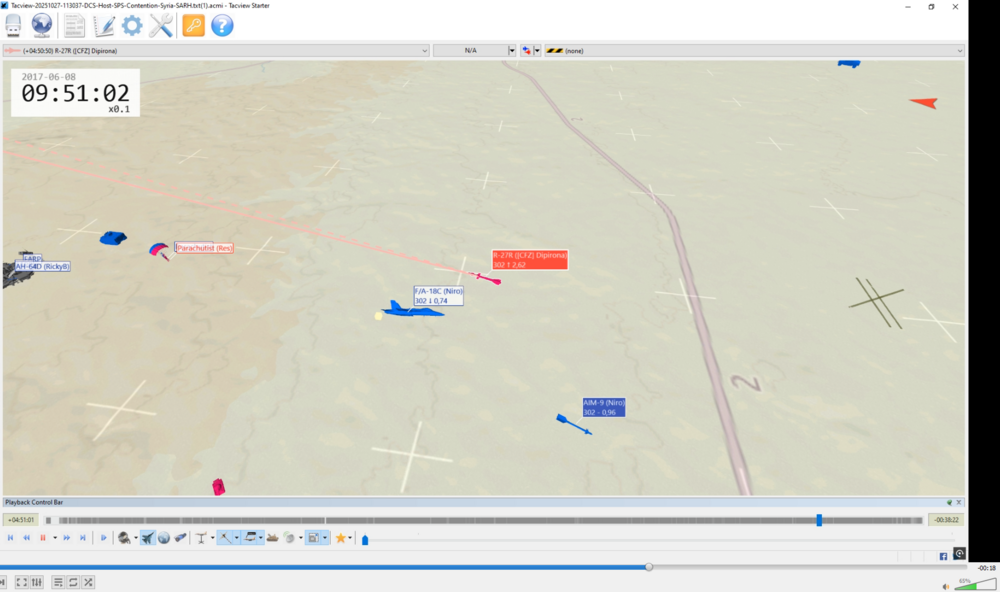
Task: Open the blue gear options icon
Action: [x=132, y=26]
